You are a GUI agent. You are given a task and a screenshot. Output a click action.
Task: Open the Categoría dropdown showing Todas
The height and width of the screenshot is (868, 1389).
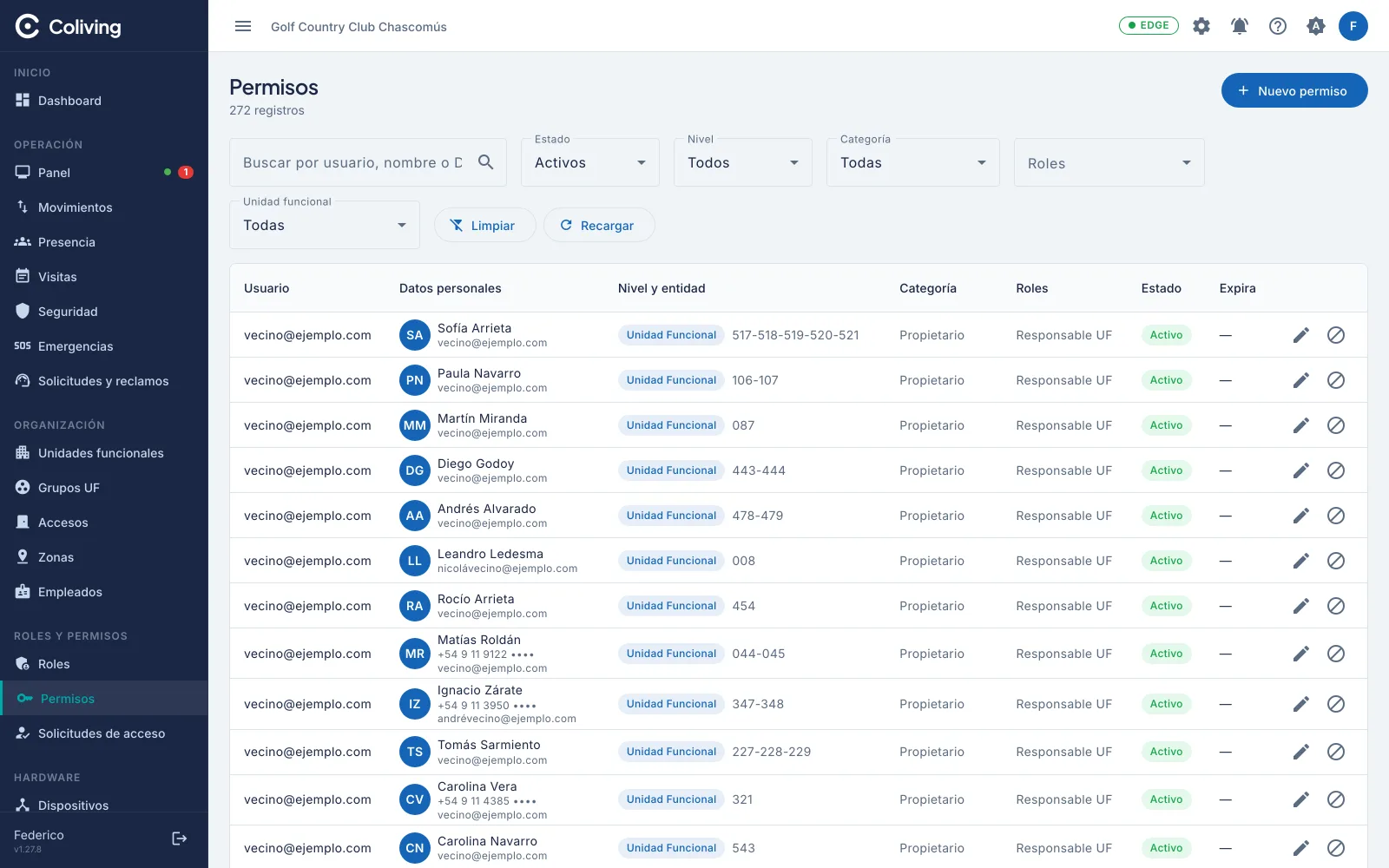click(x=913, y=162)
